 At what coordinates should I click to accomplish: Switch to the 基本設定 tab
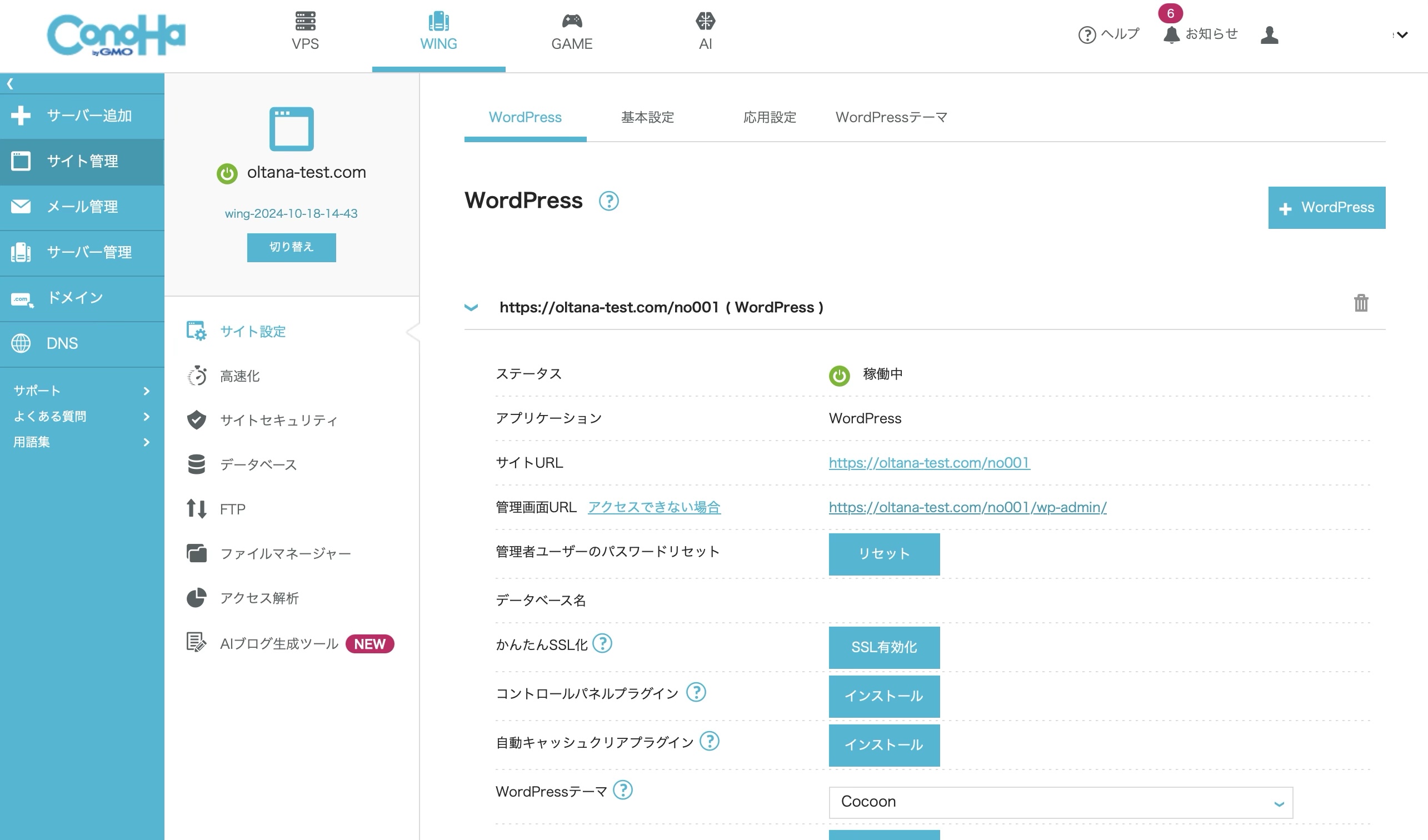click(x=648, y=117)
